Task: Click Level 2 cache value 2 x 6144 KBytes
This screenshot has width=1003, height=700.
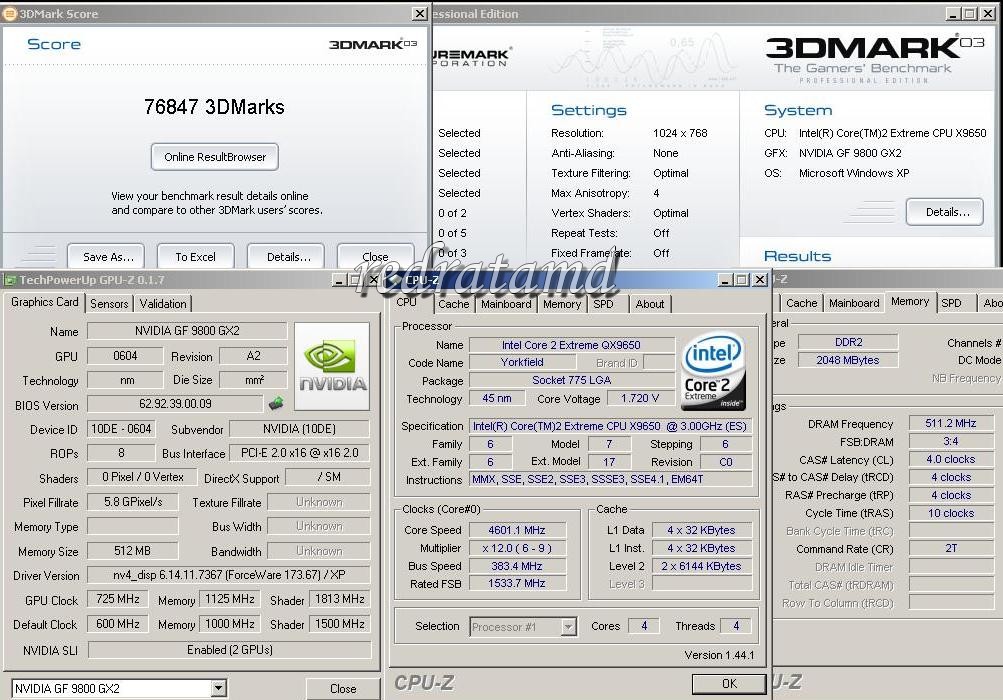Action: click(x=702, y=566)
